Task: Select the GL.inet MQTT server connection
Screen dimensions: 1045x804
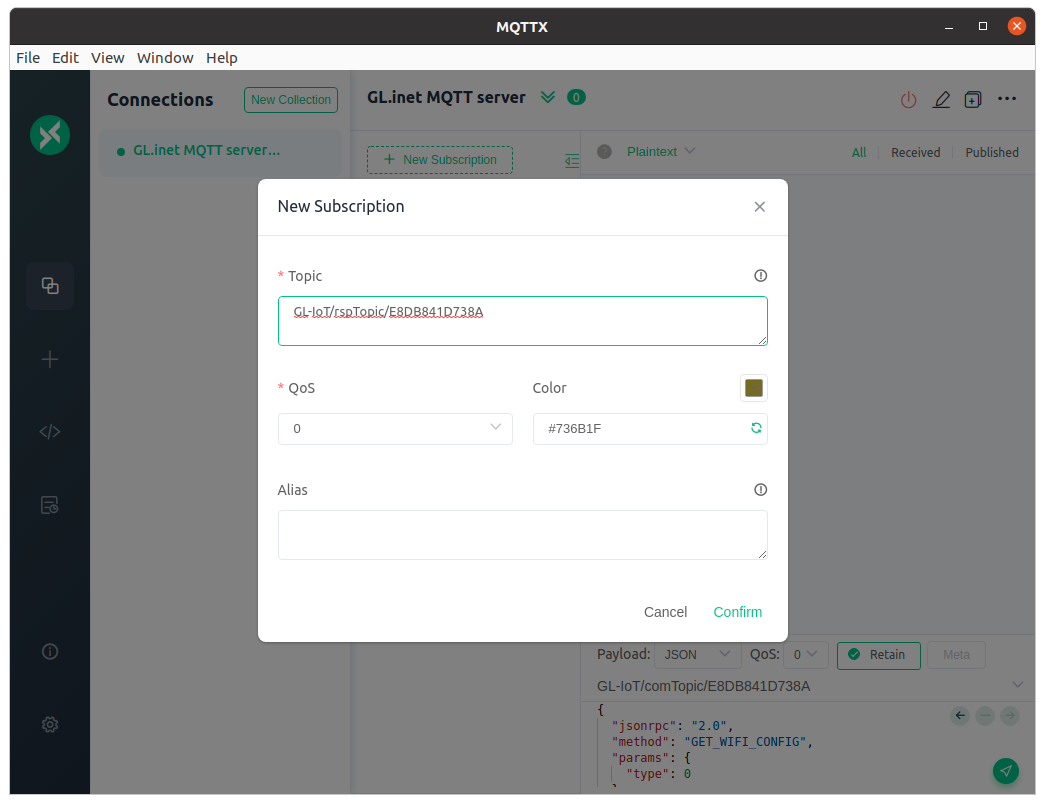Action: (x=220, y=151)
